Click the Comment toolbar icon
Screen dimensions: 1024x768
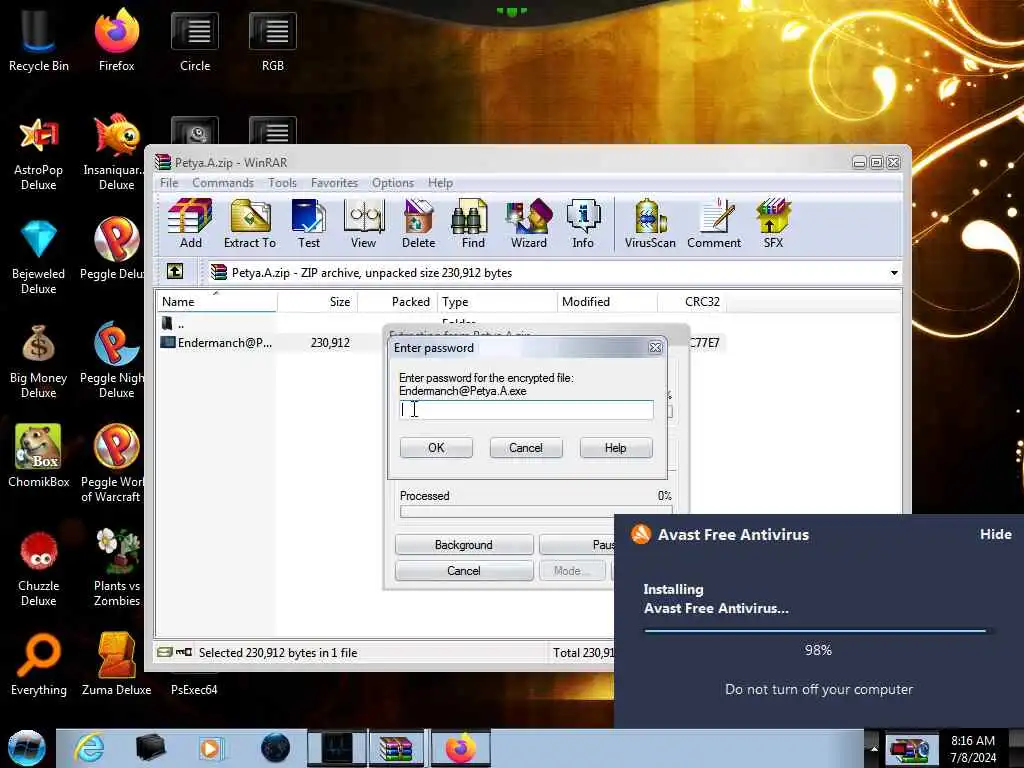click(x=714, y=223)
